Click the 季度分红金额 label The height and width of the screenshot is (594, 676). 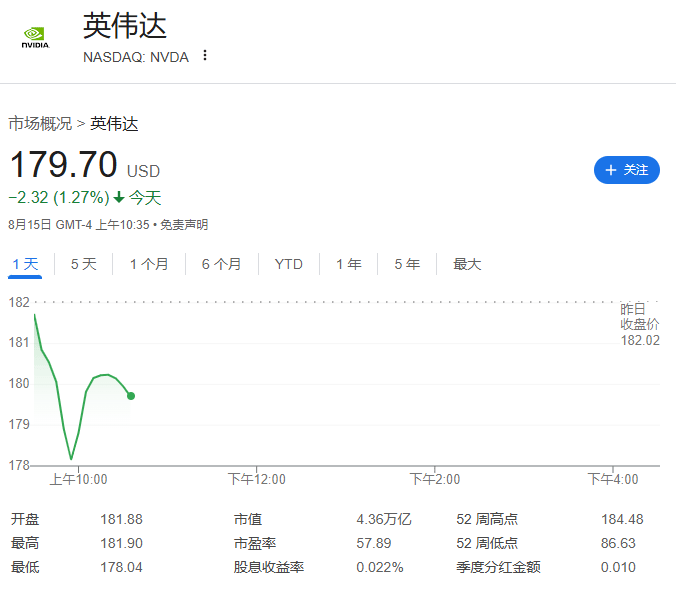pyautogui.click(x=498, y=567)
